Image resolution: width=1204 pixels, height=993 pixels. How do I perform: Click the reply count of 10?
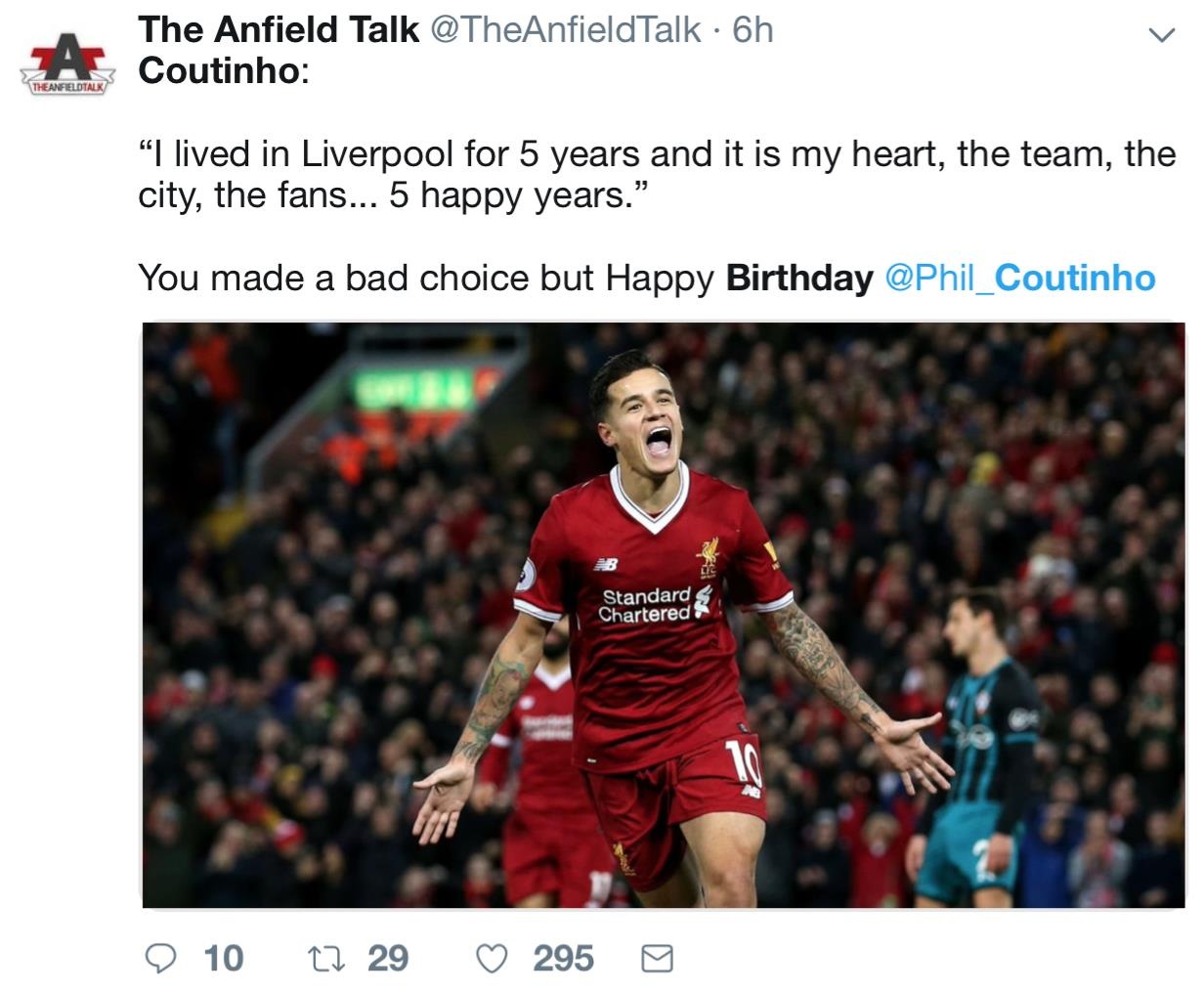[224, 959]
